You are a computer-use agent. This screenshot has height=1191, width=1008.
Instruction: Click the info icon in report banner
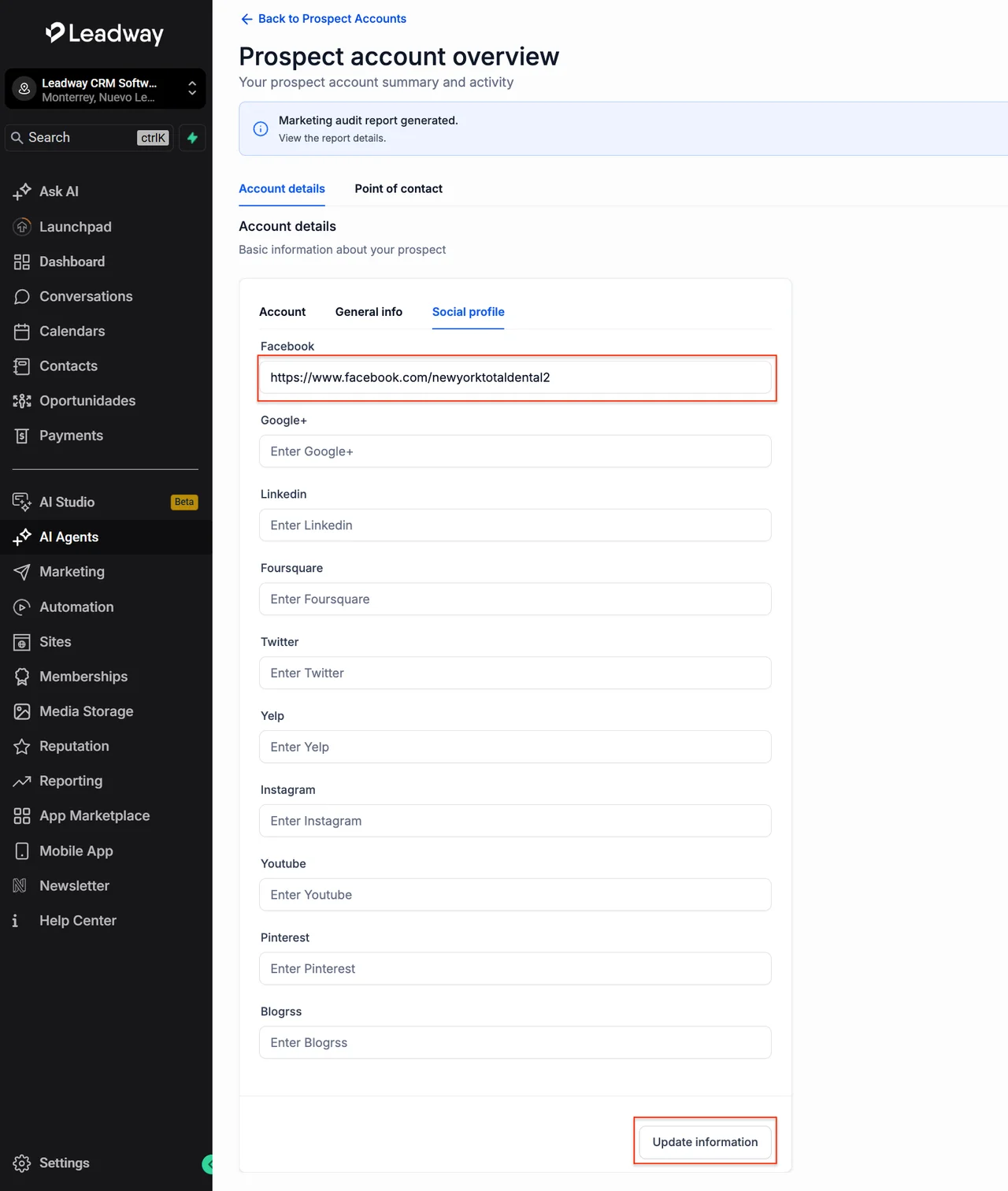click(x=261, y=128)
